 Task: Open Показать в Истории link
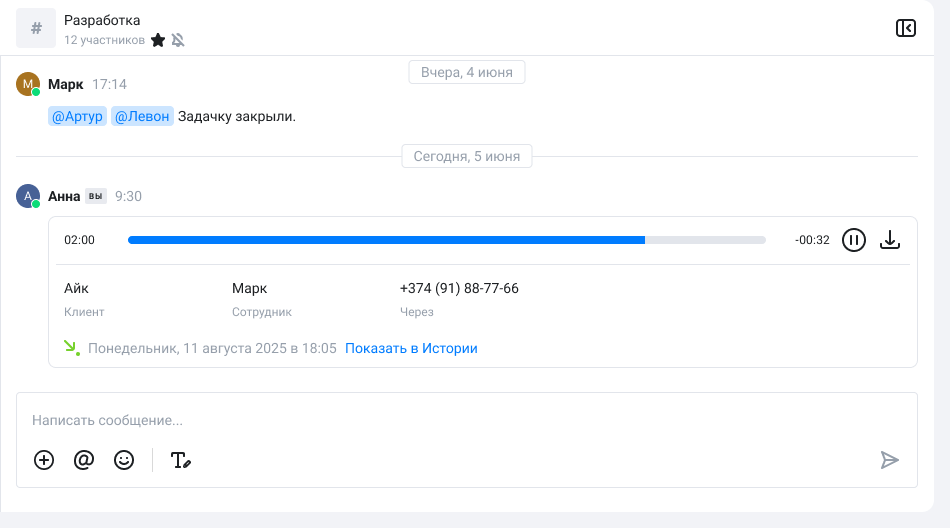point(411,349)
